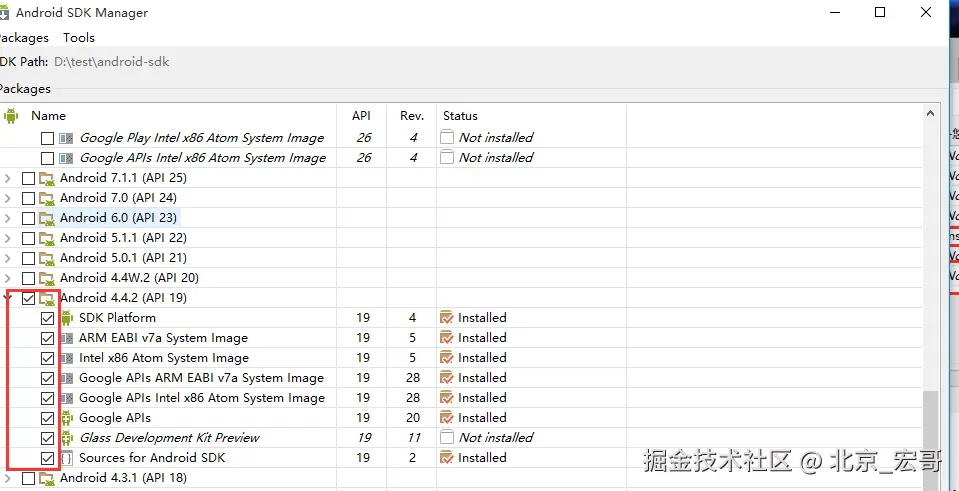Sort packages by the API column header
Screen dimensions: 959x491
click(x=361, y=116)
